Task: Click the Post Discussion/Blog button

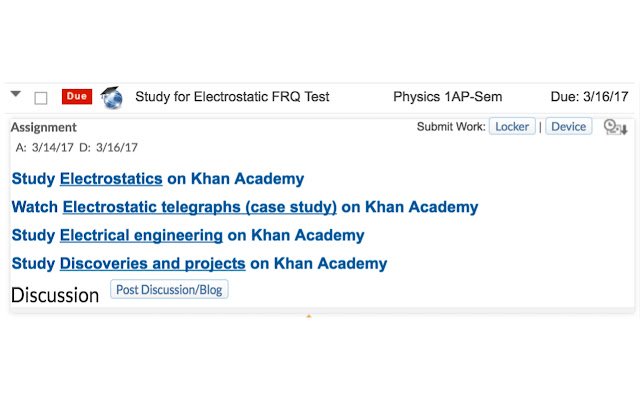Action: [169, 290]
